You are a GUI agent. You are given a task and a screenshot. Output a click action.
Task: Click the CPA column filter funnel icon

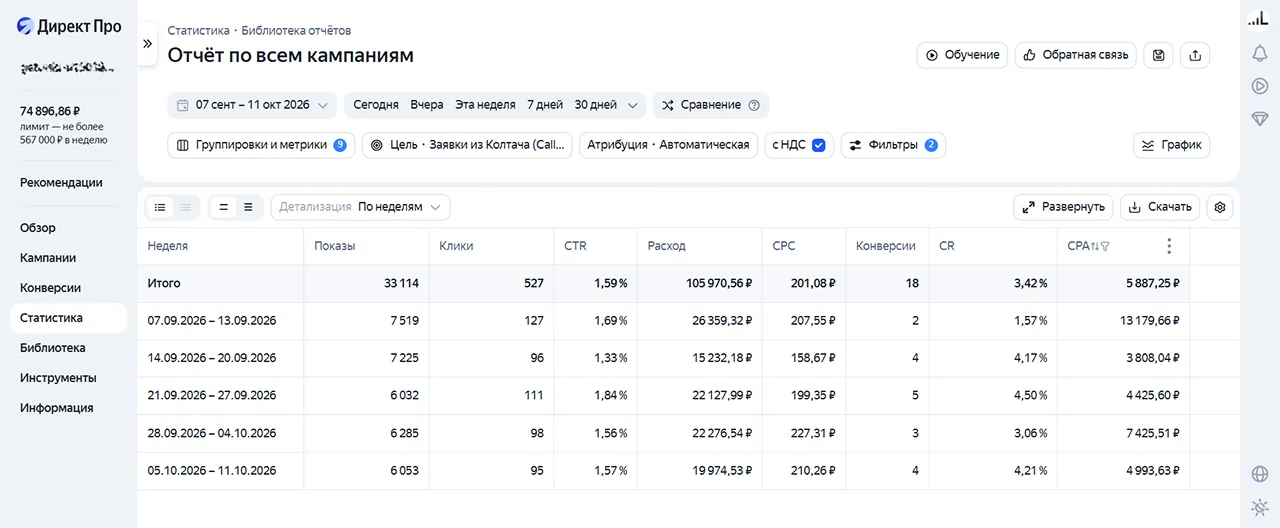(1105, 246)
